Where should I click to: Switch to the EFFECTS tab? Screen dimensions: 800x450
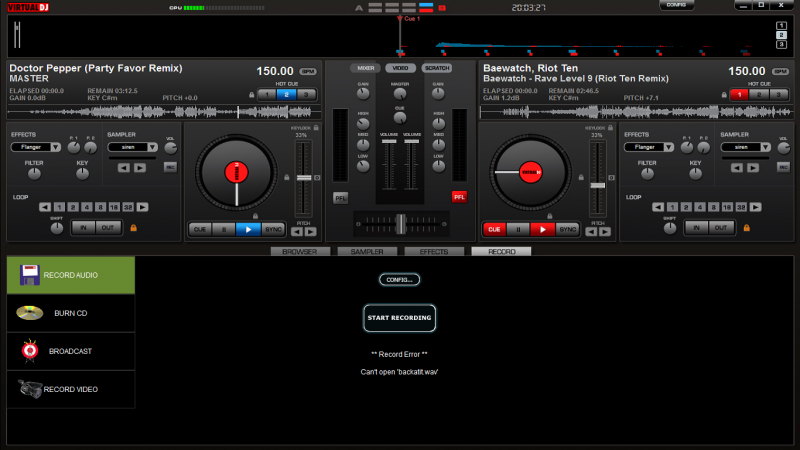pos(434,252)
